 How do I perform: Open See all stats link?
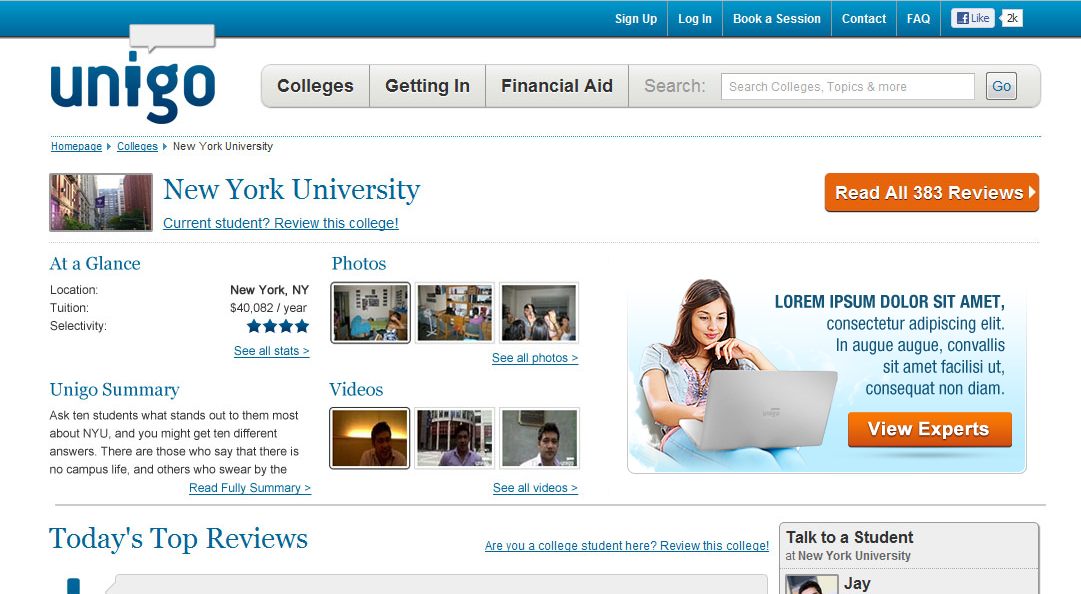(272, 351)
